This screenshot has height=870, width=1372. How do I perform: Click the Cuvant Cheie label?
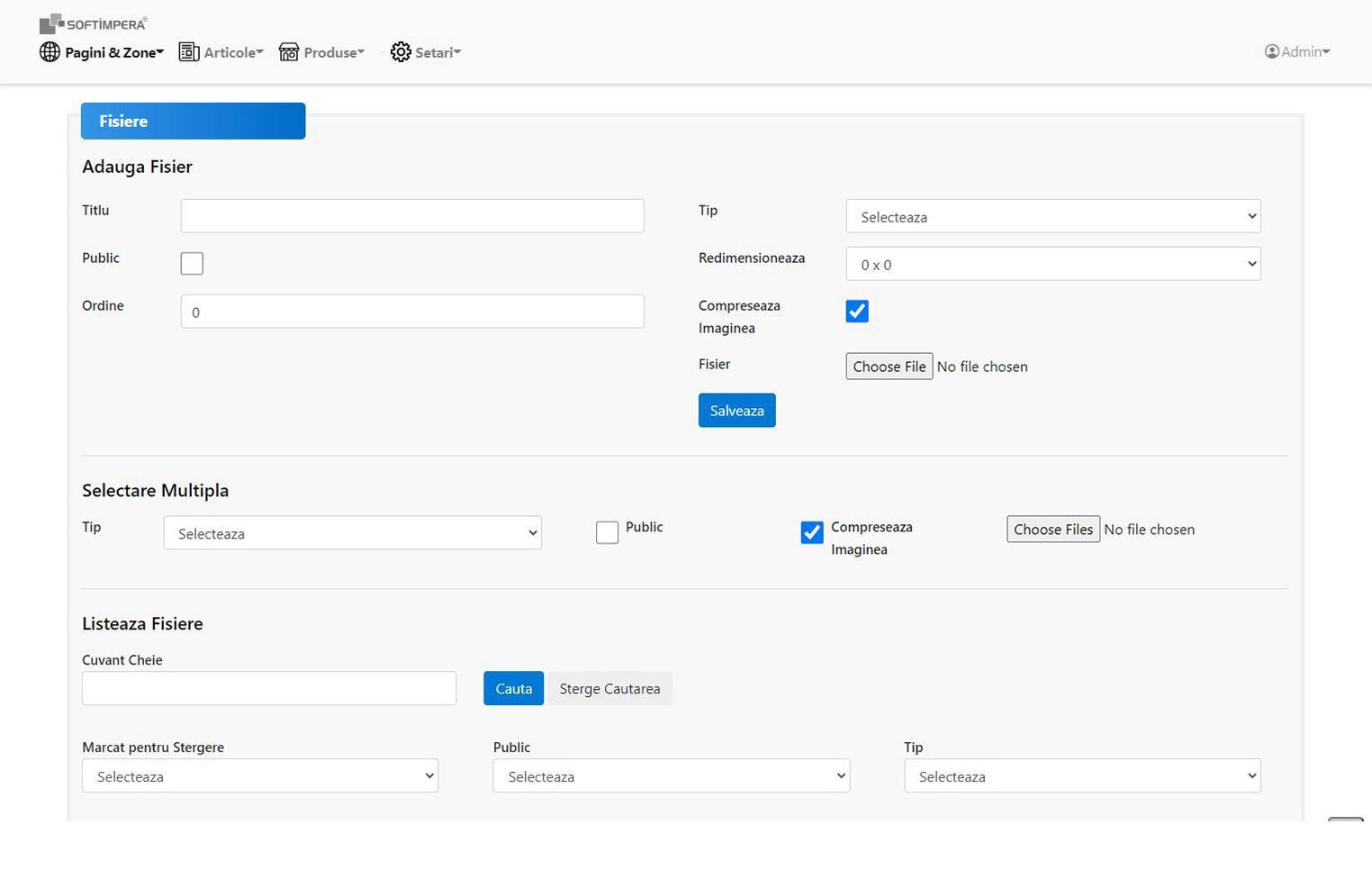pos(122,660)
